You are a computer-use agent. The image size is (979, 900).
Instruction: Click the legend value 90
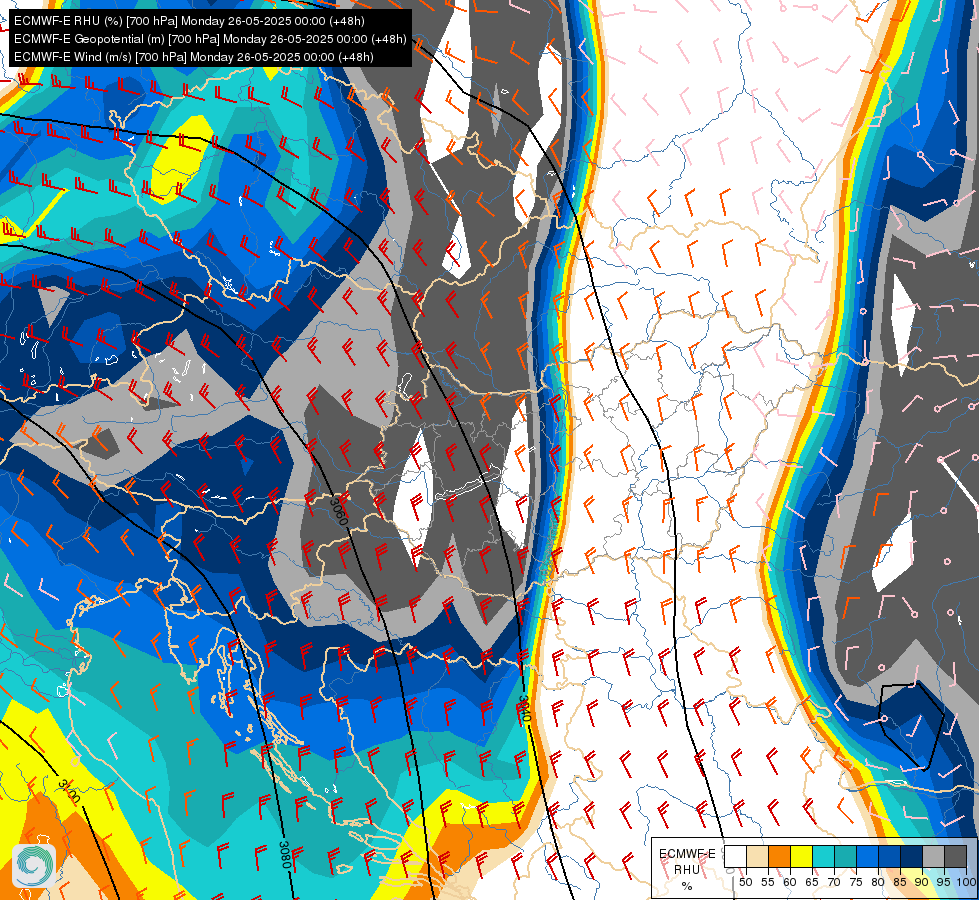[x=922, y=882]
